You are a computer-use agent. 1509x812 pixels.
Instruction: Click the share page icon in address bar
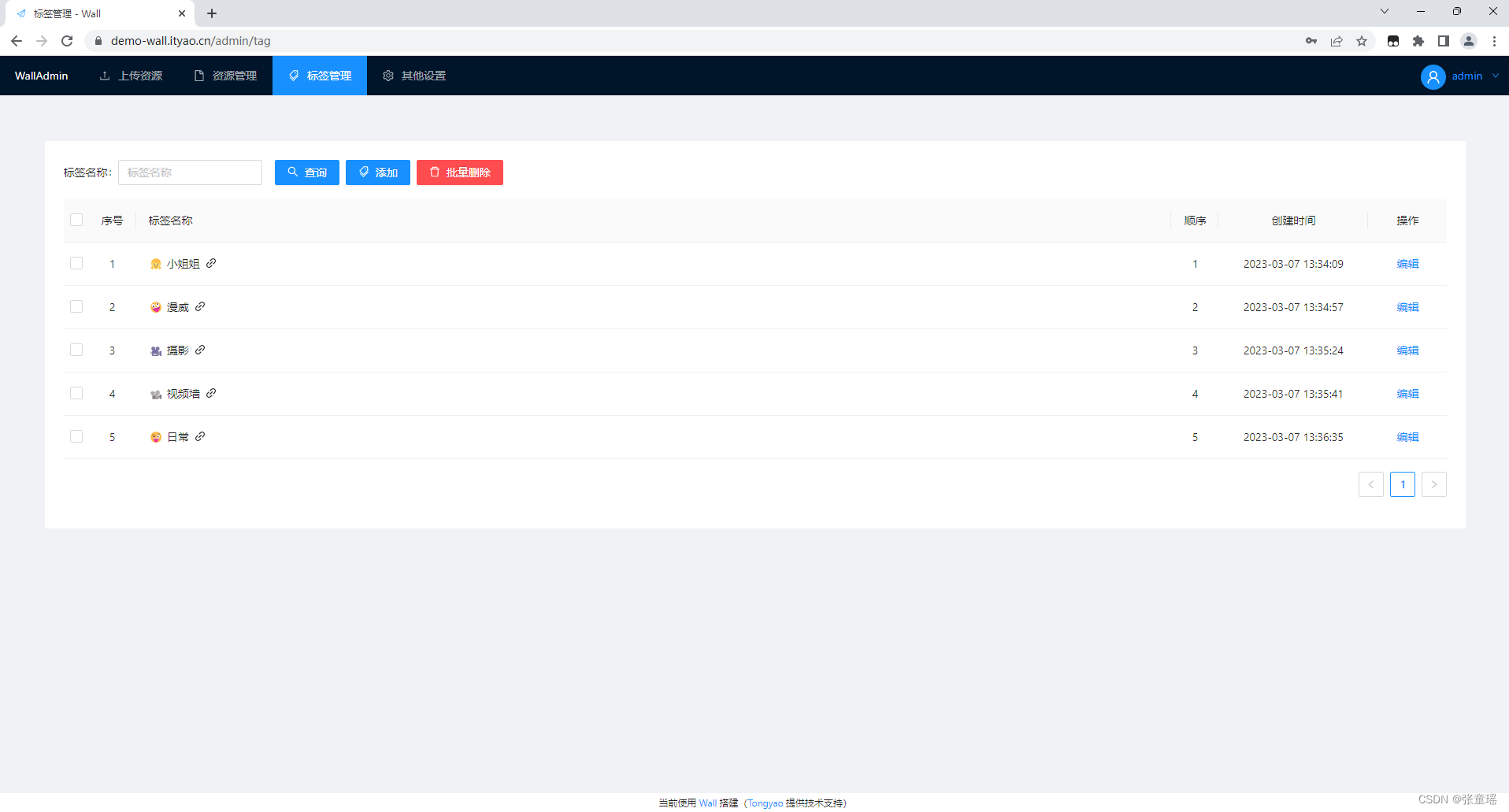1337,41
